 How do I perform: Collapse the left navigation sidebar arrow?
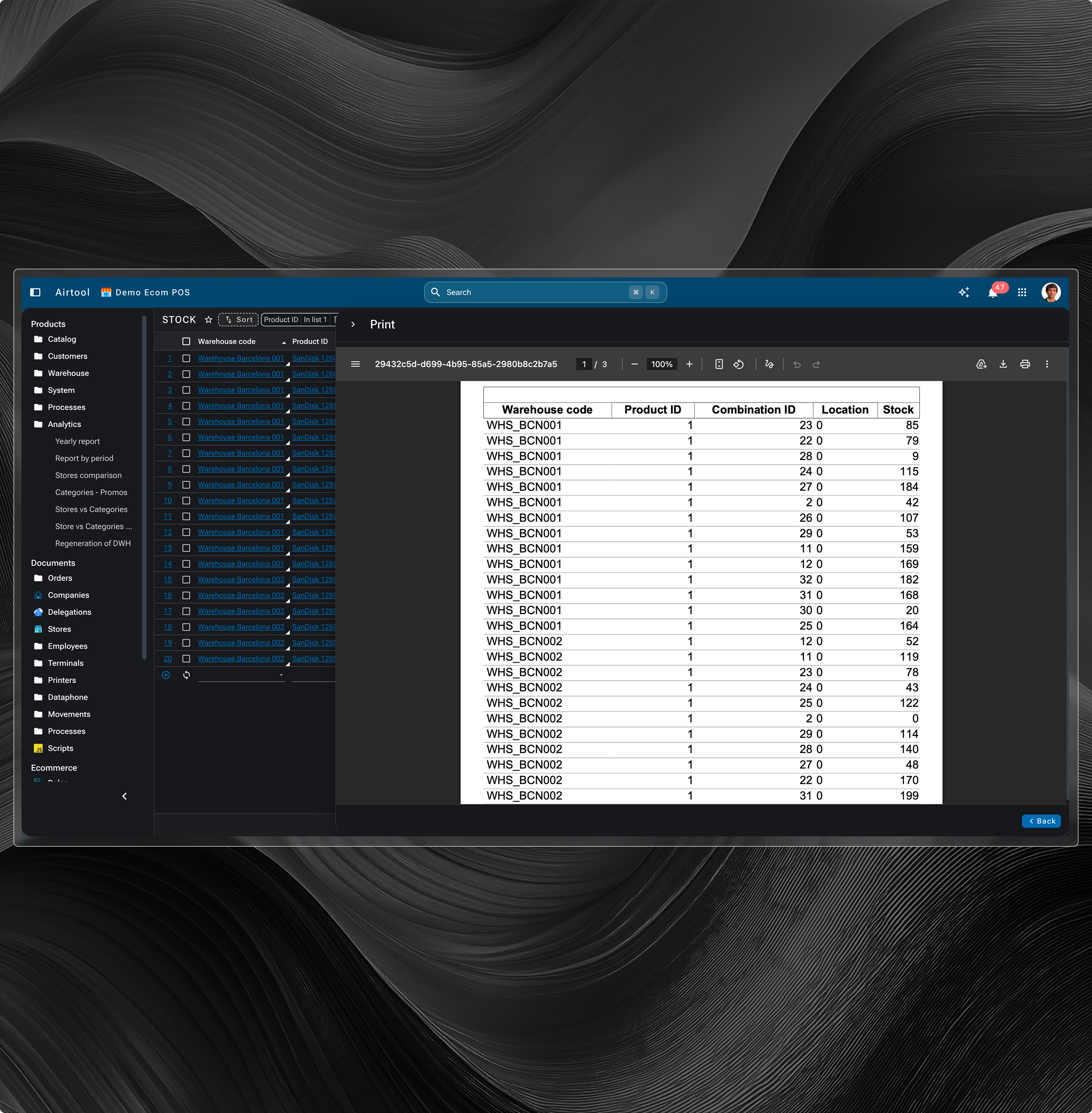pos(124,796)
